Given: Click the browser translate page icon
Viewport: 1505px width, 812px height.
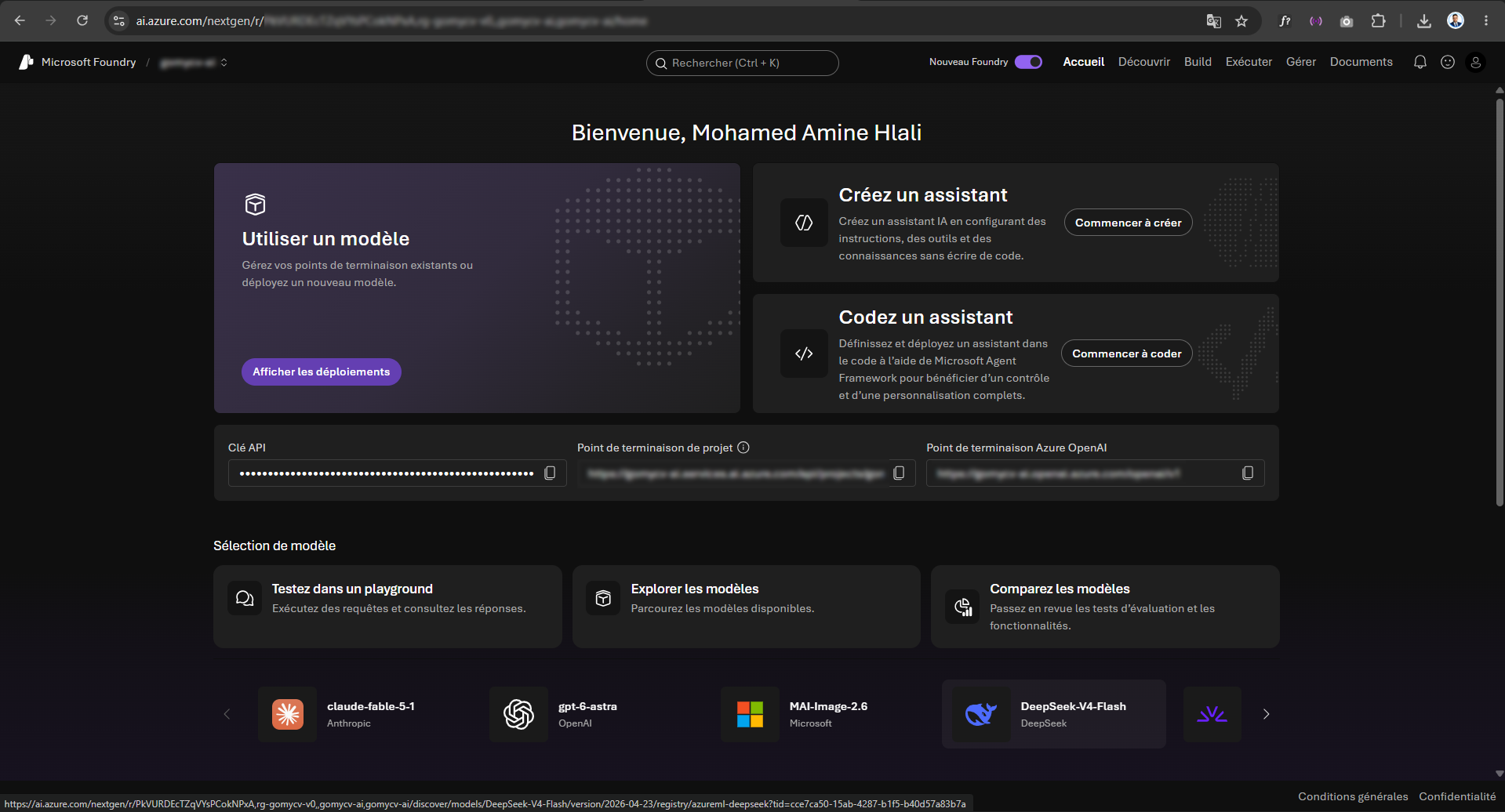Looking at the screenshot, I should click(x=1213, y=21).
